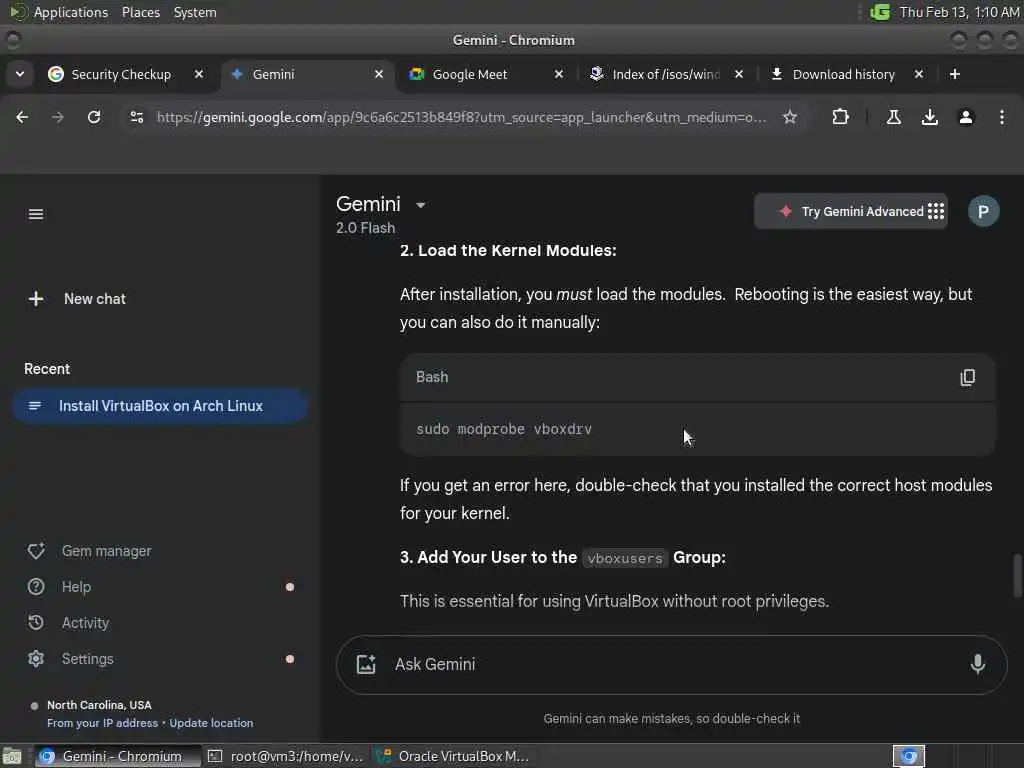Open the Gemini hamburger main menu
Screen dimensions: 1024x768
pyautogui.click(x=36, y=214)
